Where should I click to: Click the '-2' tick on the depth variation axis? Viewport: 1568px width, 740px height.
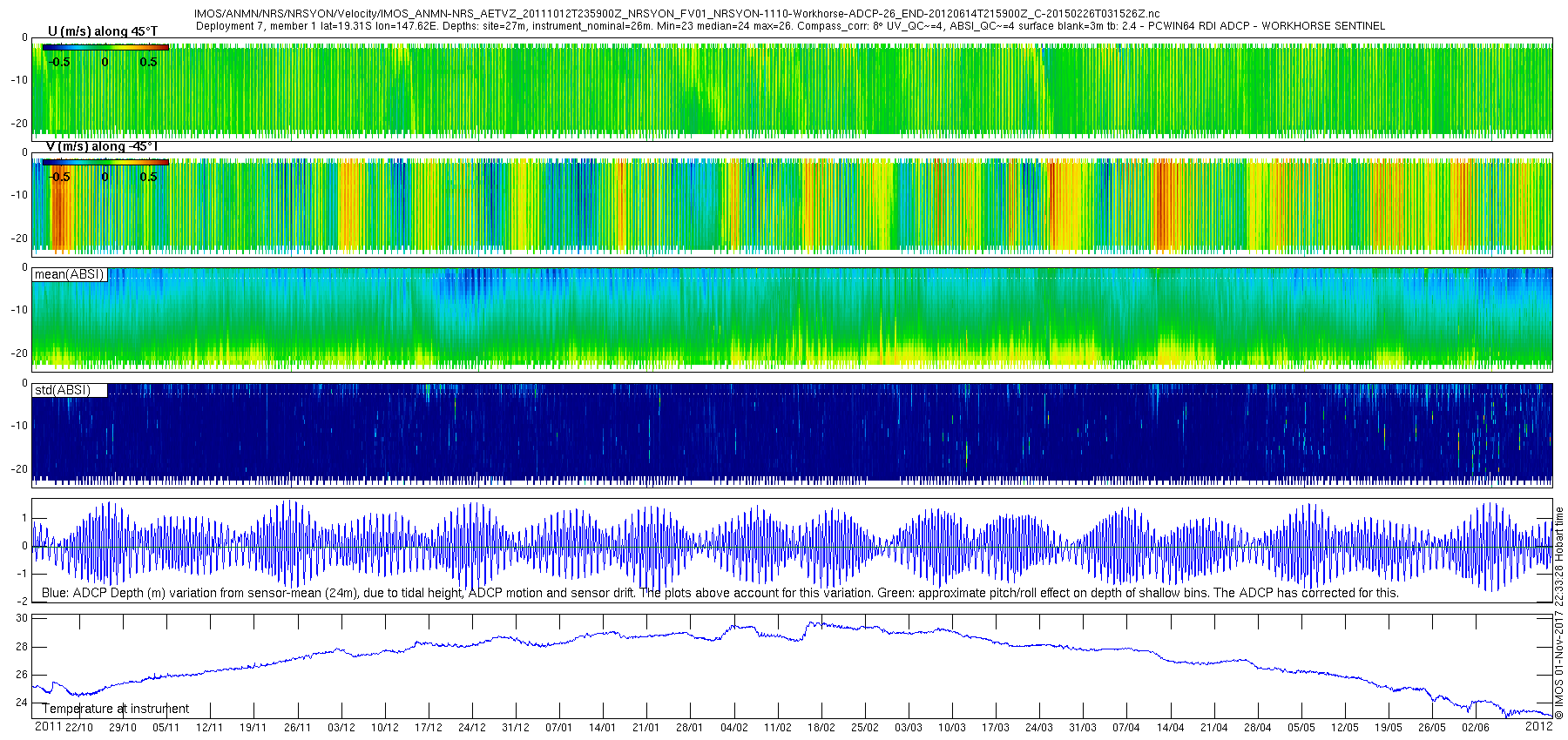tap(23, 602)
